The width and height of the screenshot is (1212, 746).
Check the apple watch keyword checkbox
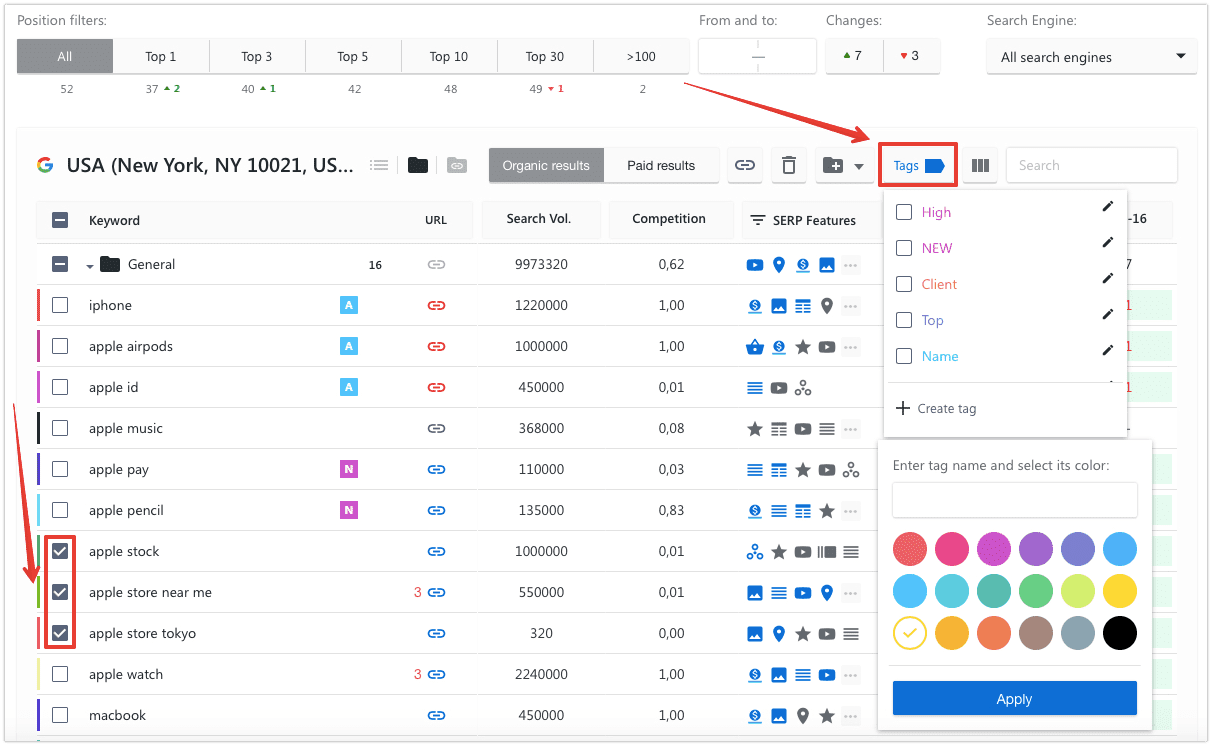pos(60,674)
